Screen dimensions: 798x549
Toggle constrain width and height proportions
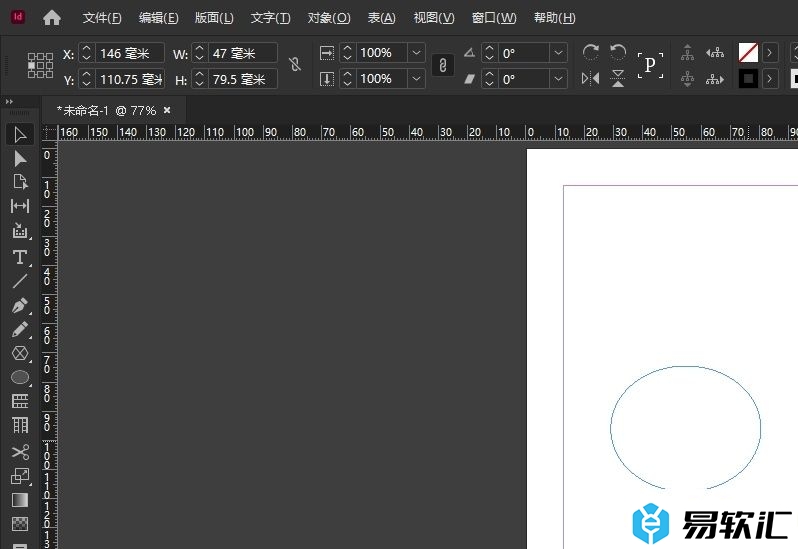pos(295,64)
